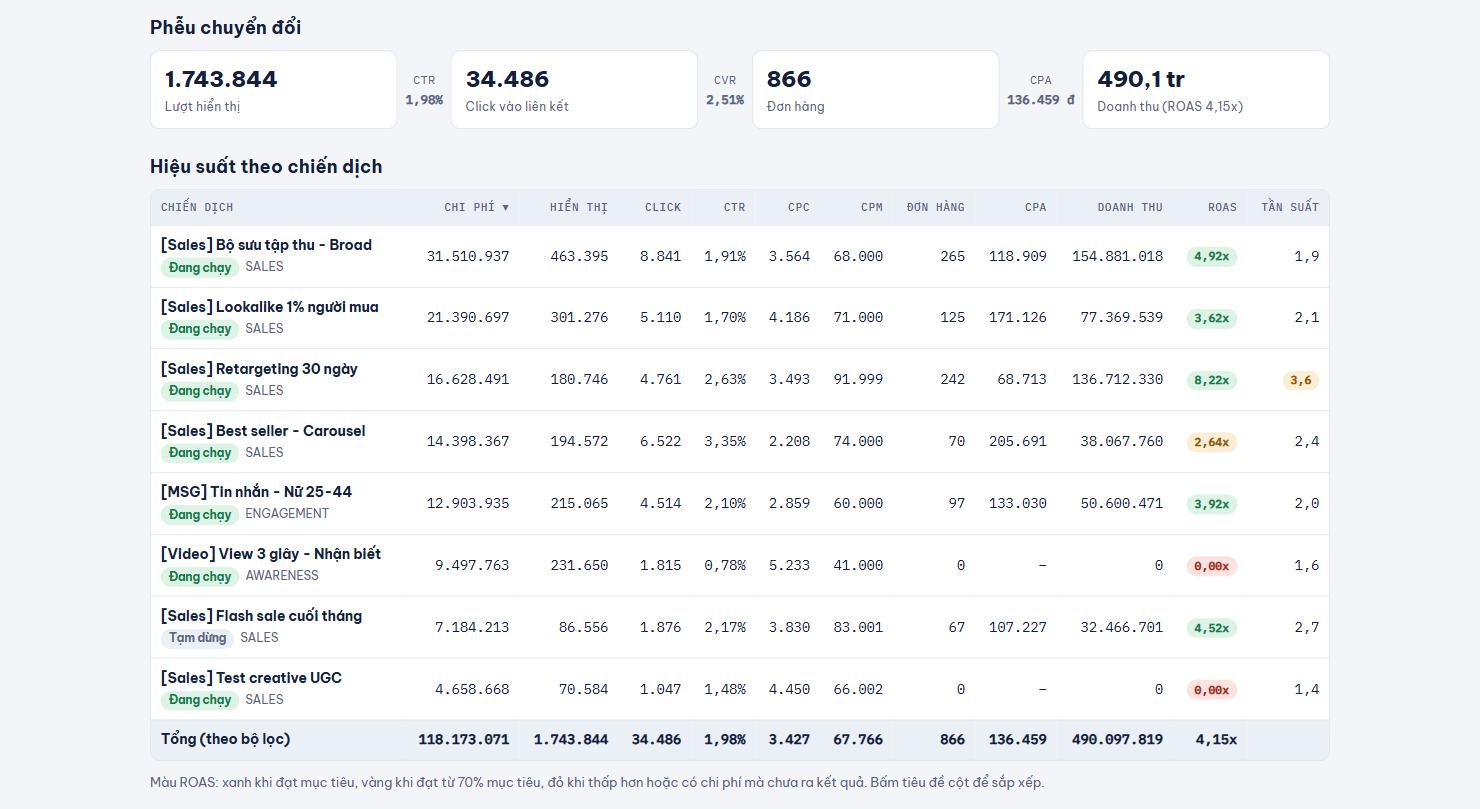Select the Click vào liên kết funnel card
1480x809 pixels.
[x=574, y=90]
